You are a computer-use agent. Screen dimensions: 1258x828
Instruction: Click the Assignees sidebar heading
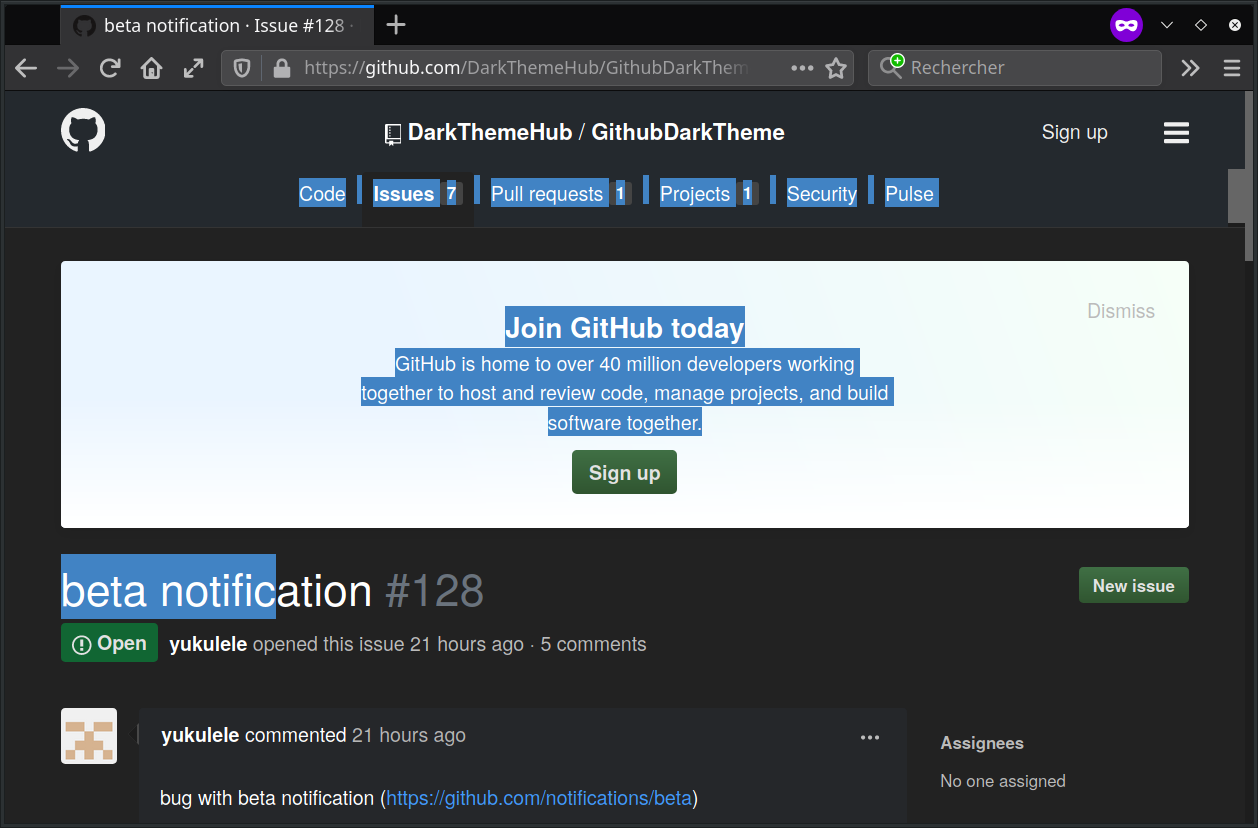tap(982, 743)
